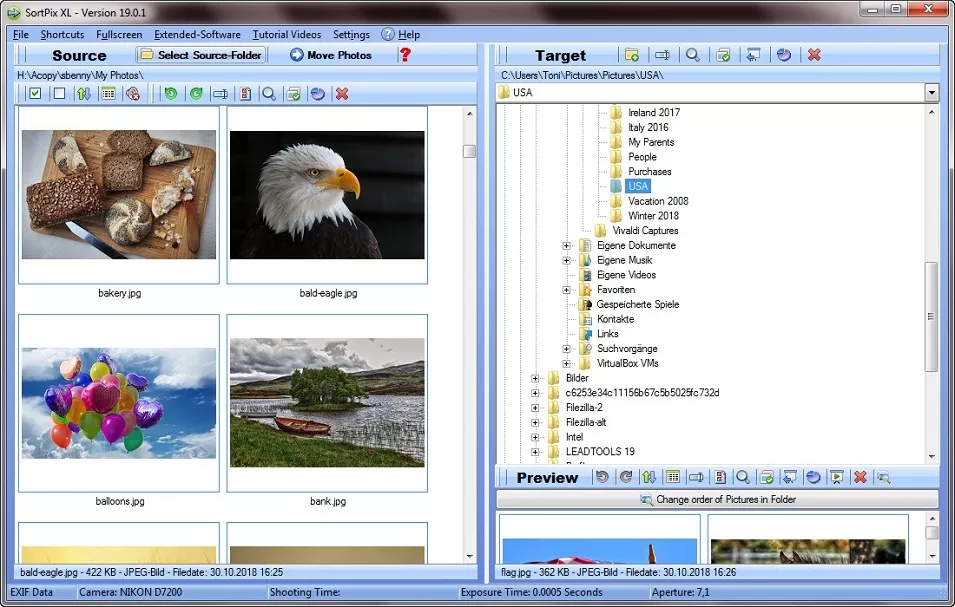Select the bank.jpg thumbnail

click(x=327, y=403)
